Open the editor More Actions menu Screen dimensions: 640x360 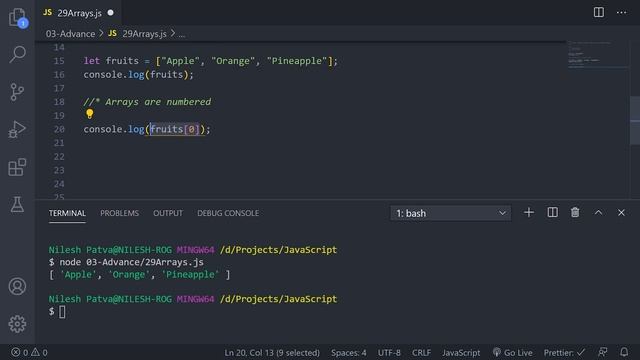click(x=622, y=12)
